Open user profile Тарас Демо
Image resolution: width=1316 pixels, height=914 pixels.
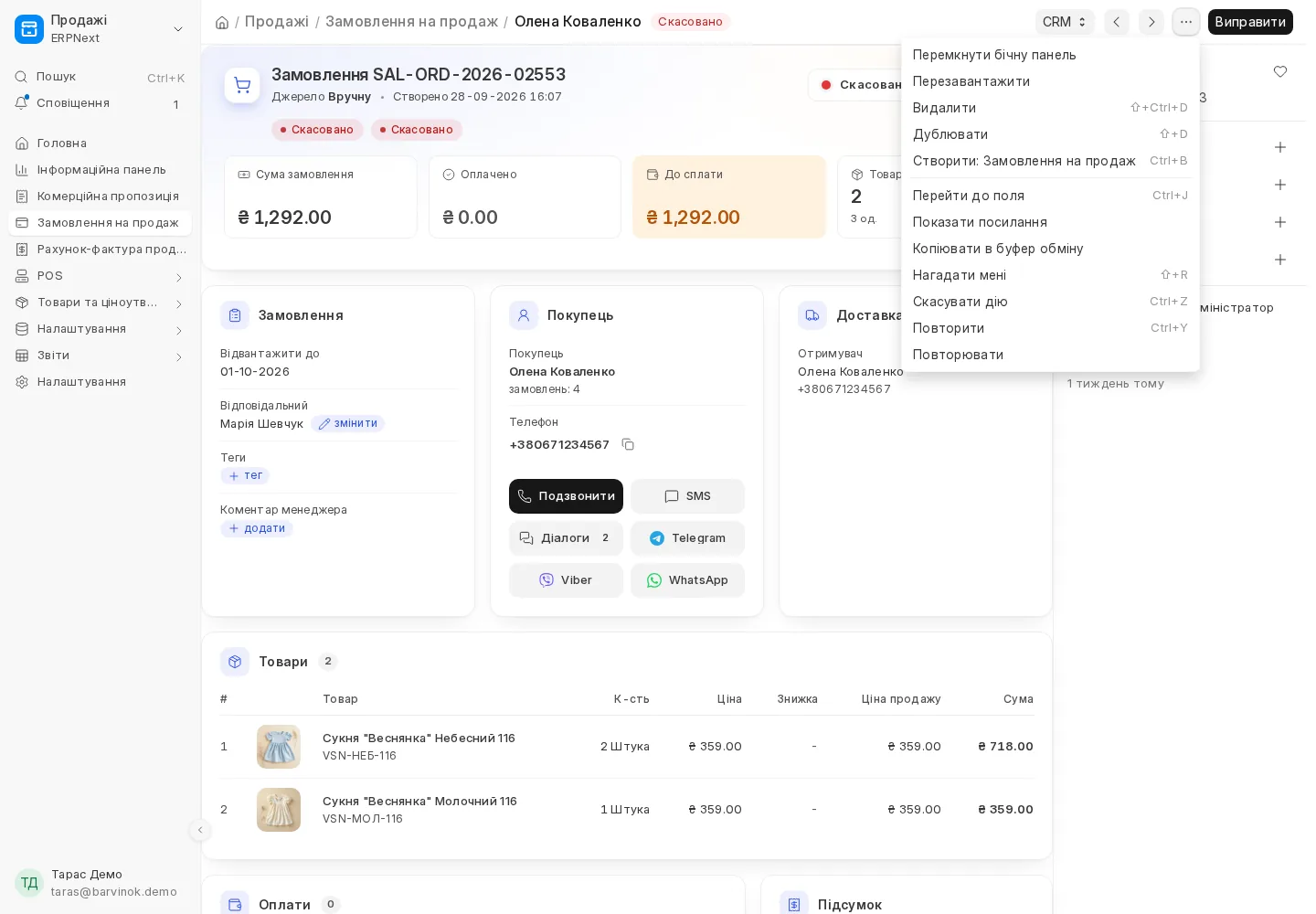click(x=100, y=883)
